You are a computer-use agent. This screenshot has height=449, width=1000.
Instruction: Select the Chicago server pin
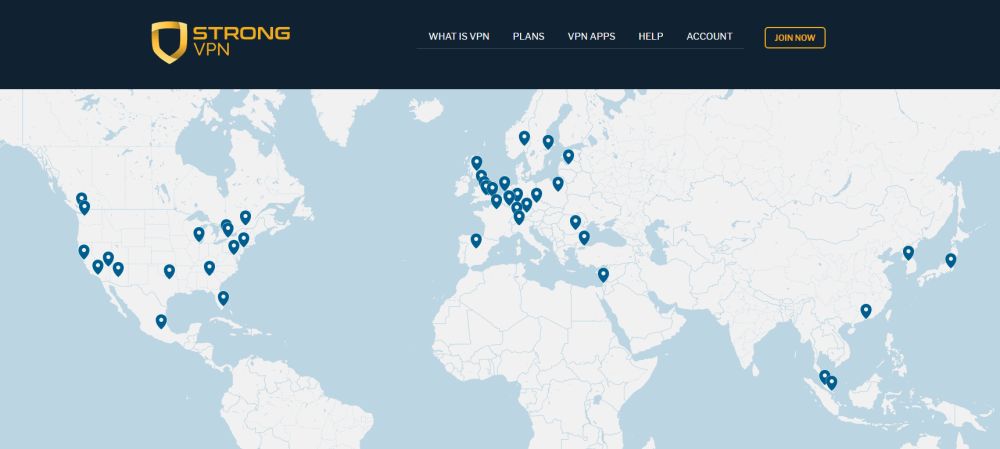point(199,234)
